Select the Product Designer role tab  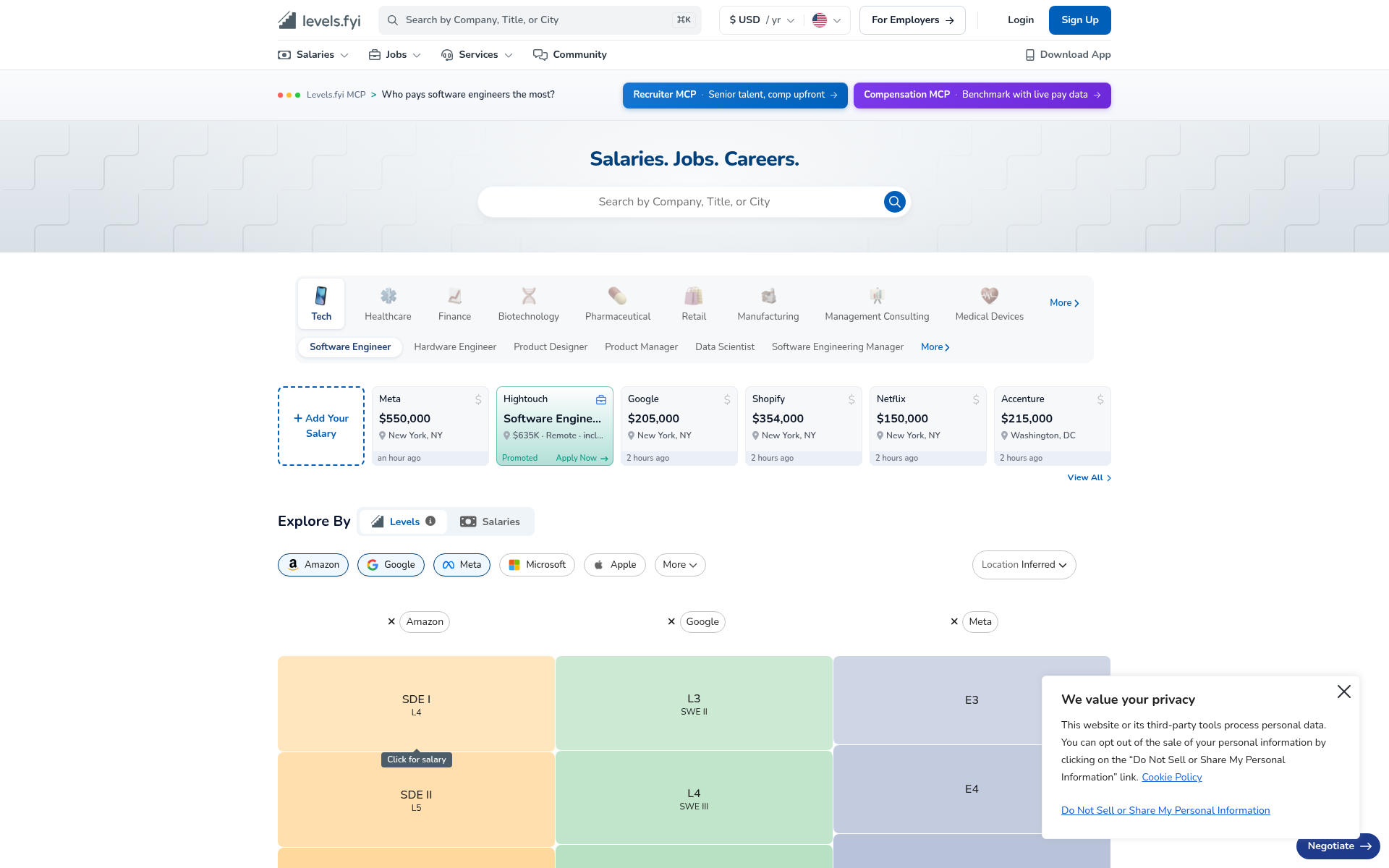(551, 347)
